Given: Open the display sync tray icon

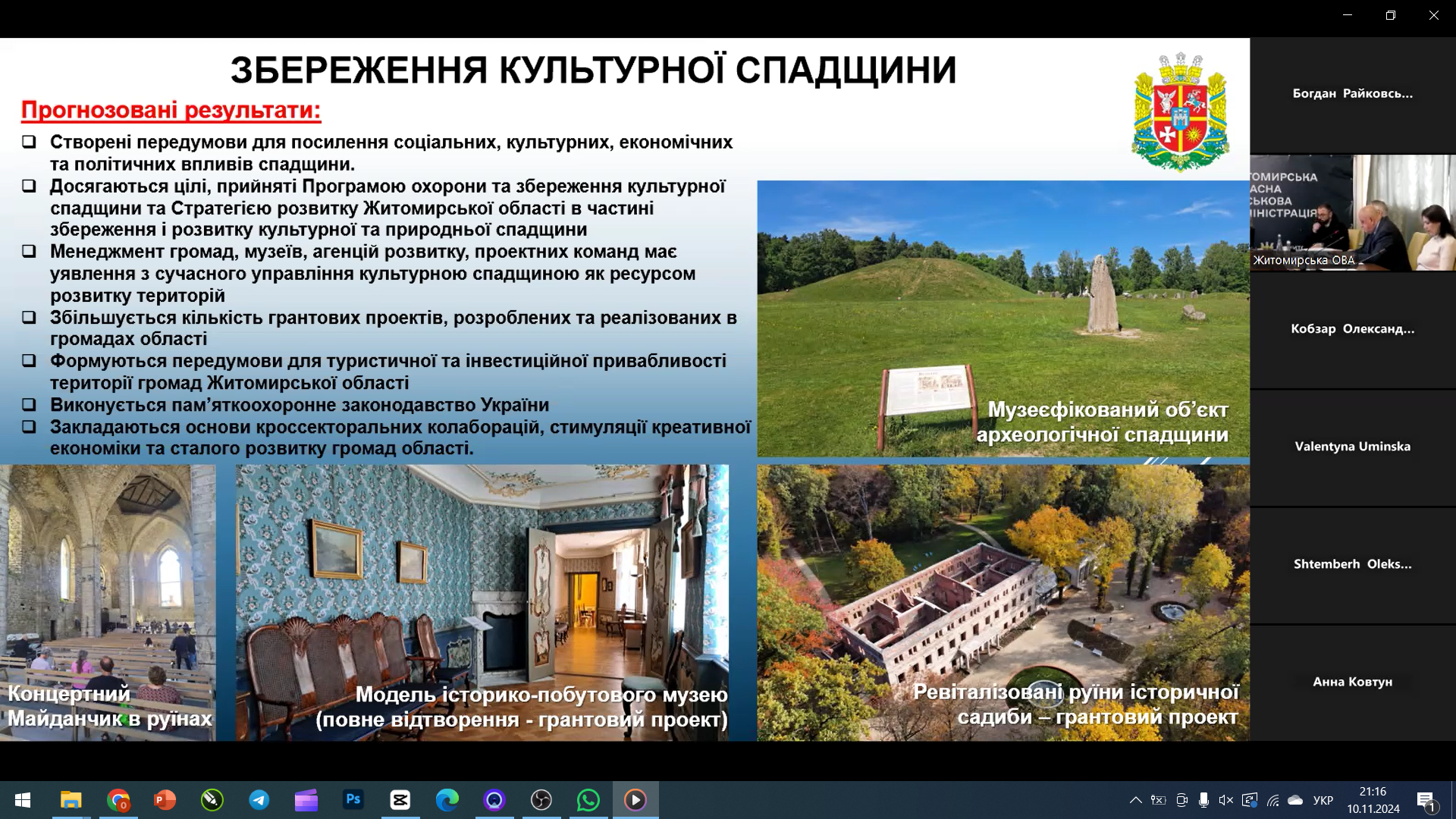Looking at the screenshot, I should click(x=1250, y=800).
